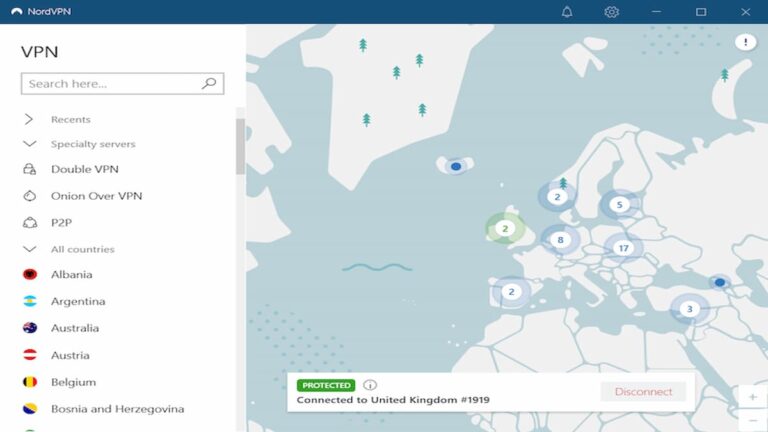Select Argentina from the country list
768x432 pixels.
click(78, 301)
